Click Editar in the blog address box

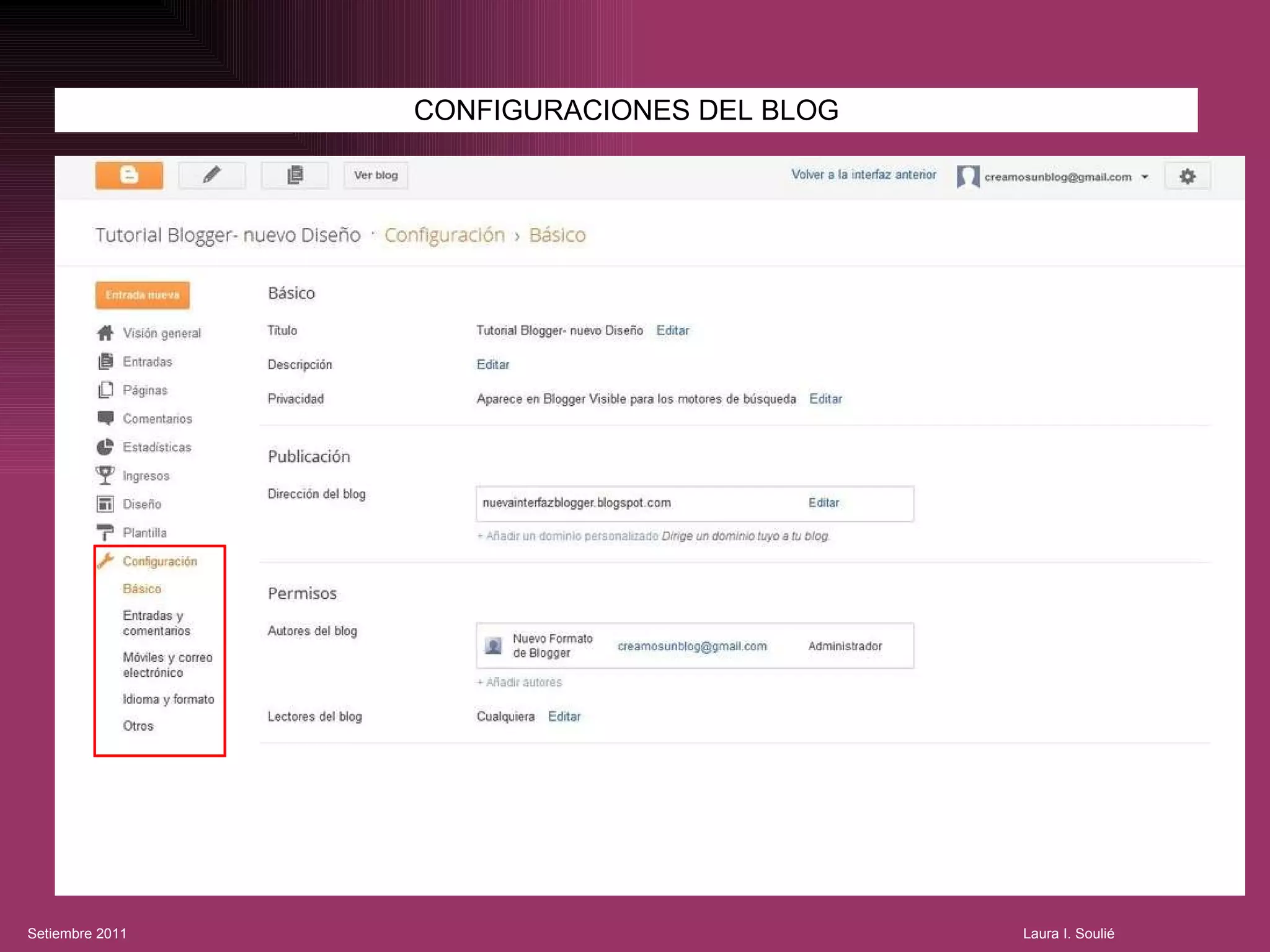tap(824, 503)
